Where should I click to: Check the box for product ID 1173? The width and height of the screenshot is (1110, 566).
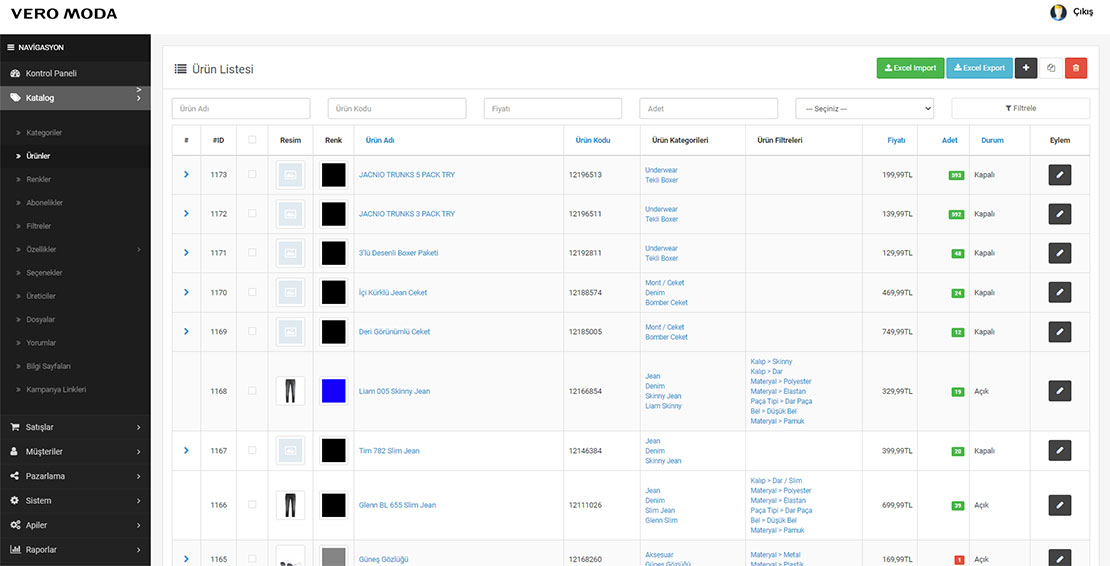point(252,175)
